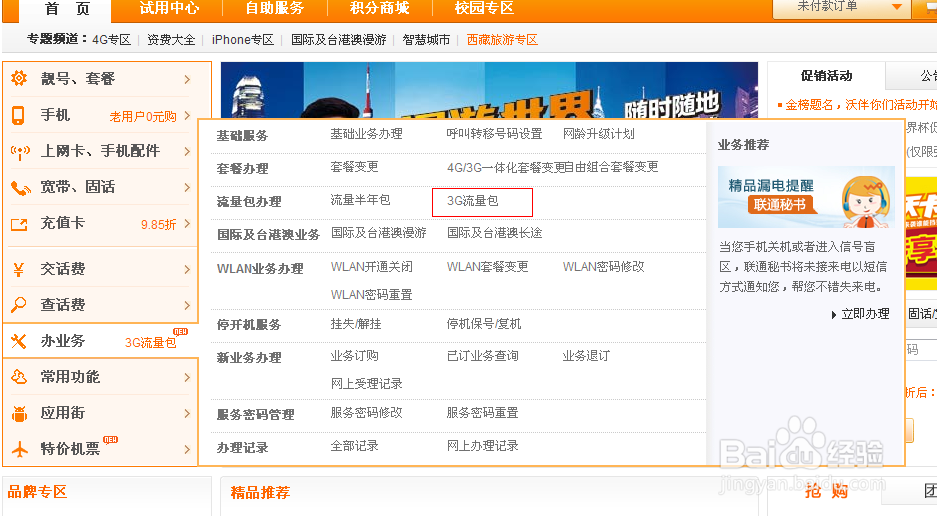Open the 资费大全 link

172,40
